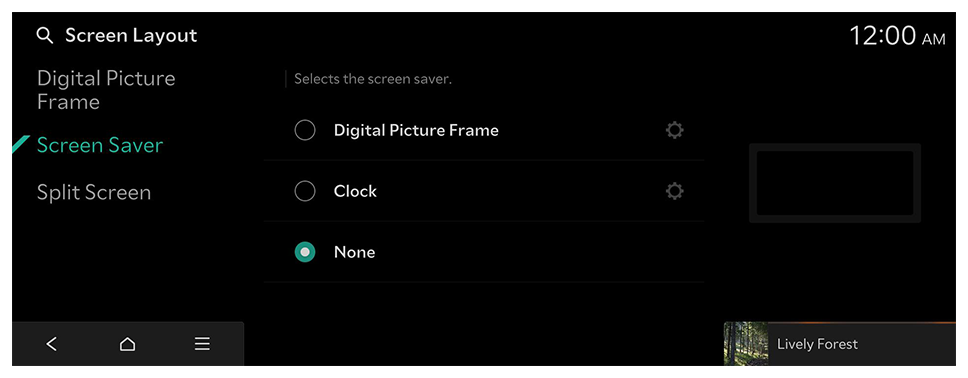Click the screen saver preview box
The width and height of the screenshot is (968, 378).
click(x=835, y=183)
